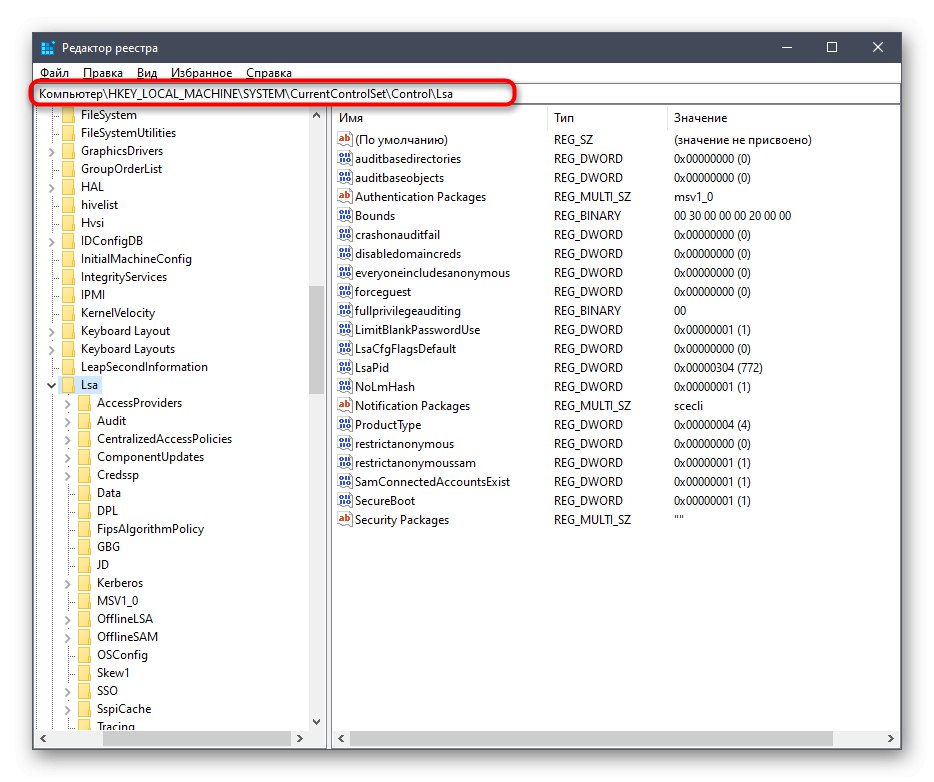Viewport: 934px width, 782px height.
Task: Click values pane horizontal scroll right arrow
Action: click(x=891, y=738)
